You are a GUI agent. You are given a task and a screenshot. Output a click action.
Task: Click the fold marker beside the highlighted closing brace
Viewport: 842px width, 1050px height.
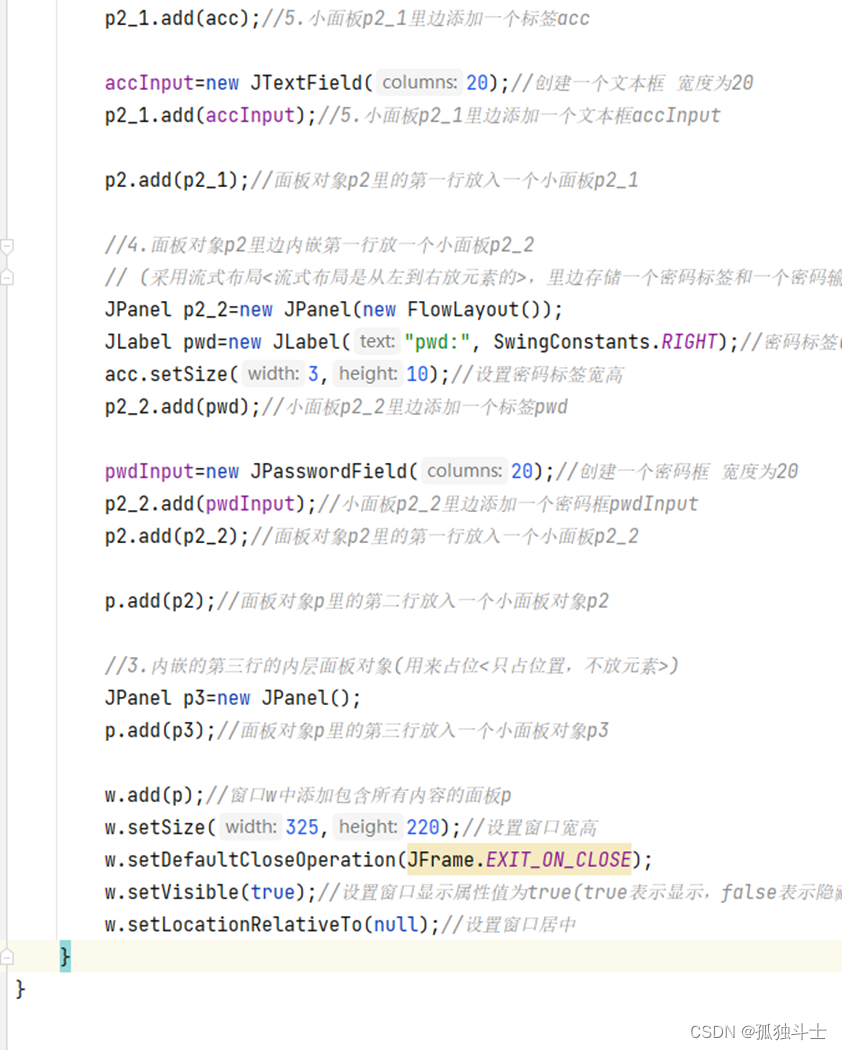[7, 956]
